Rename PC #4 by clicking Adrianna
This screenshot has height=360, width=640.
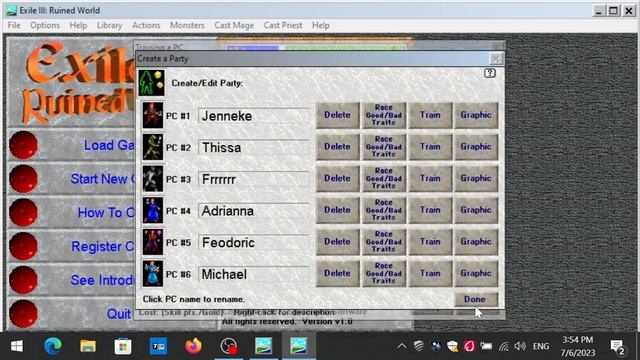click(x=253, y=211)
